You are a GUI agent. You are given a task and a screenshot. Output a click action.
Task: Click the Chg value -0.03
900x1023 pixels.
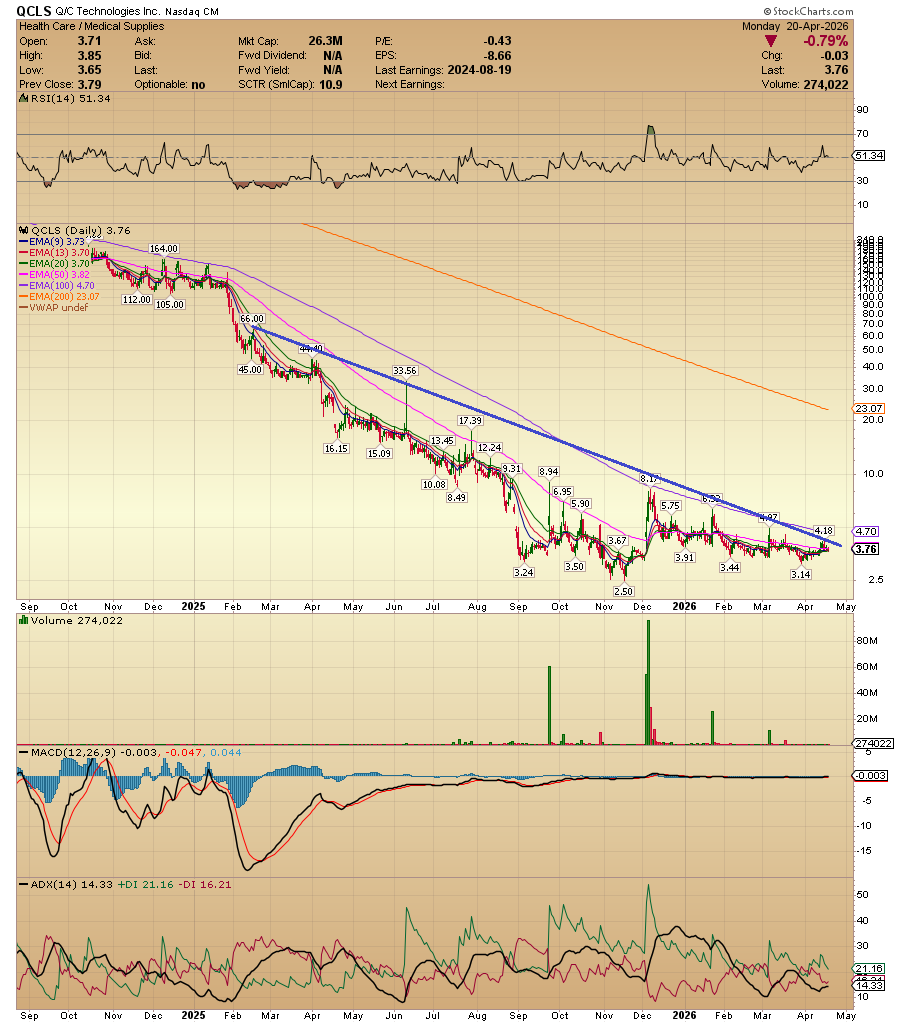click(835, 55)
